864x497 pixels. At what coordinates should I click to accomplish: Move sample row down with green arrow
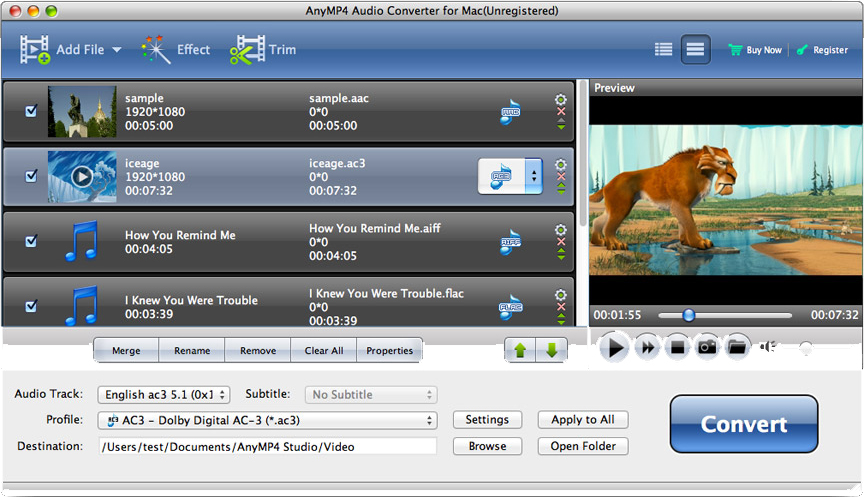561,127
